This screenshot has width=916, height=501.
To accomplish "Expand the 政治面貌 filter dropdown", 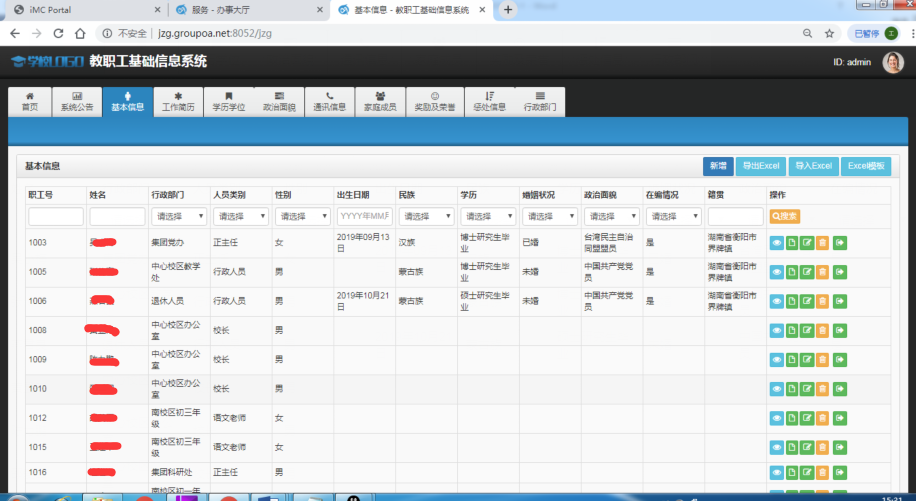I will pyautogui.click(x=612, y=217).
